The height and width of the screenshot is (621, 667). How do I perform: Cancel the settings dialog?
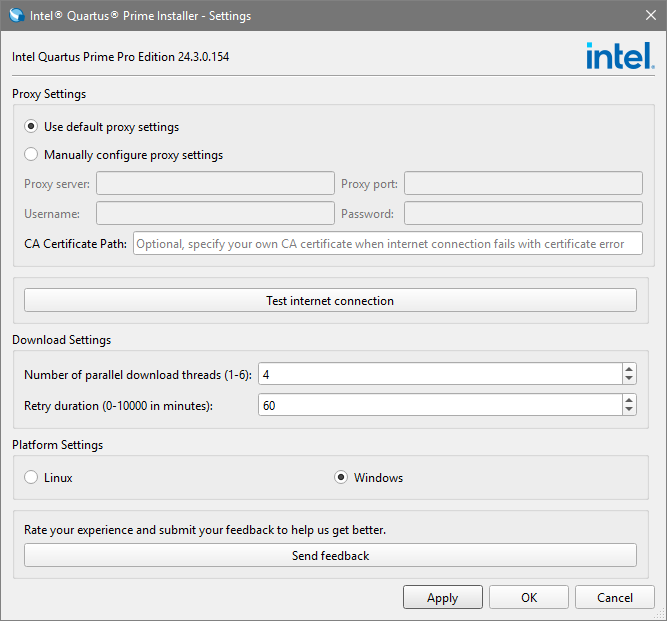[615, 598]
